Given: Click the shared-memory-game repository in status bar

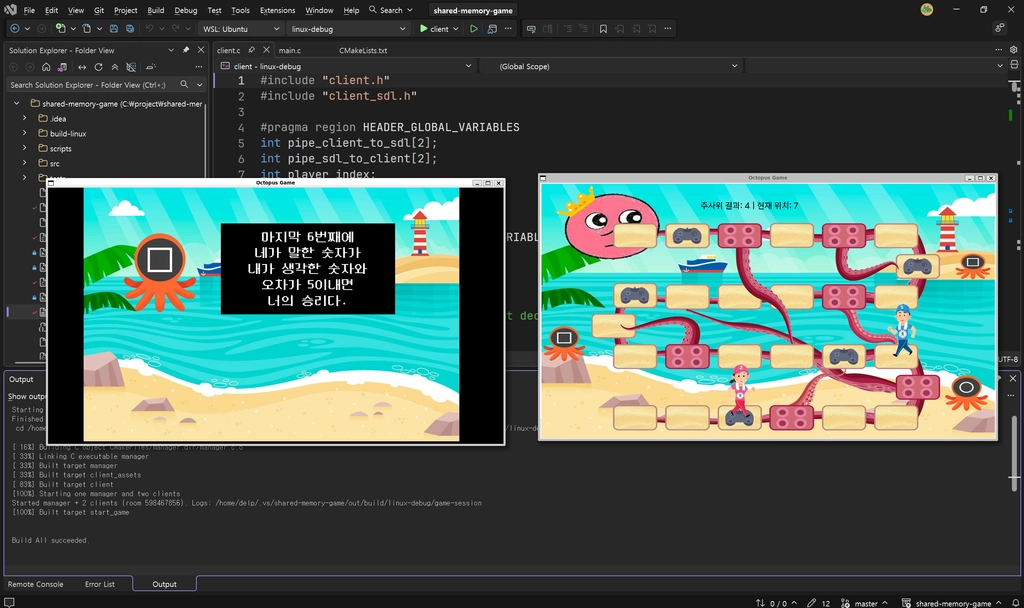Looking at the screenshot, I should click(x=952, y=603).
